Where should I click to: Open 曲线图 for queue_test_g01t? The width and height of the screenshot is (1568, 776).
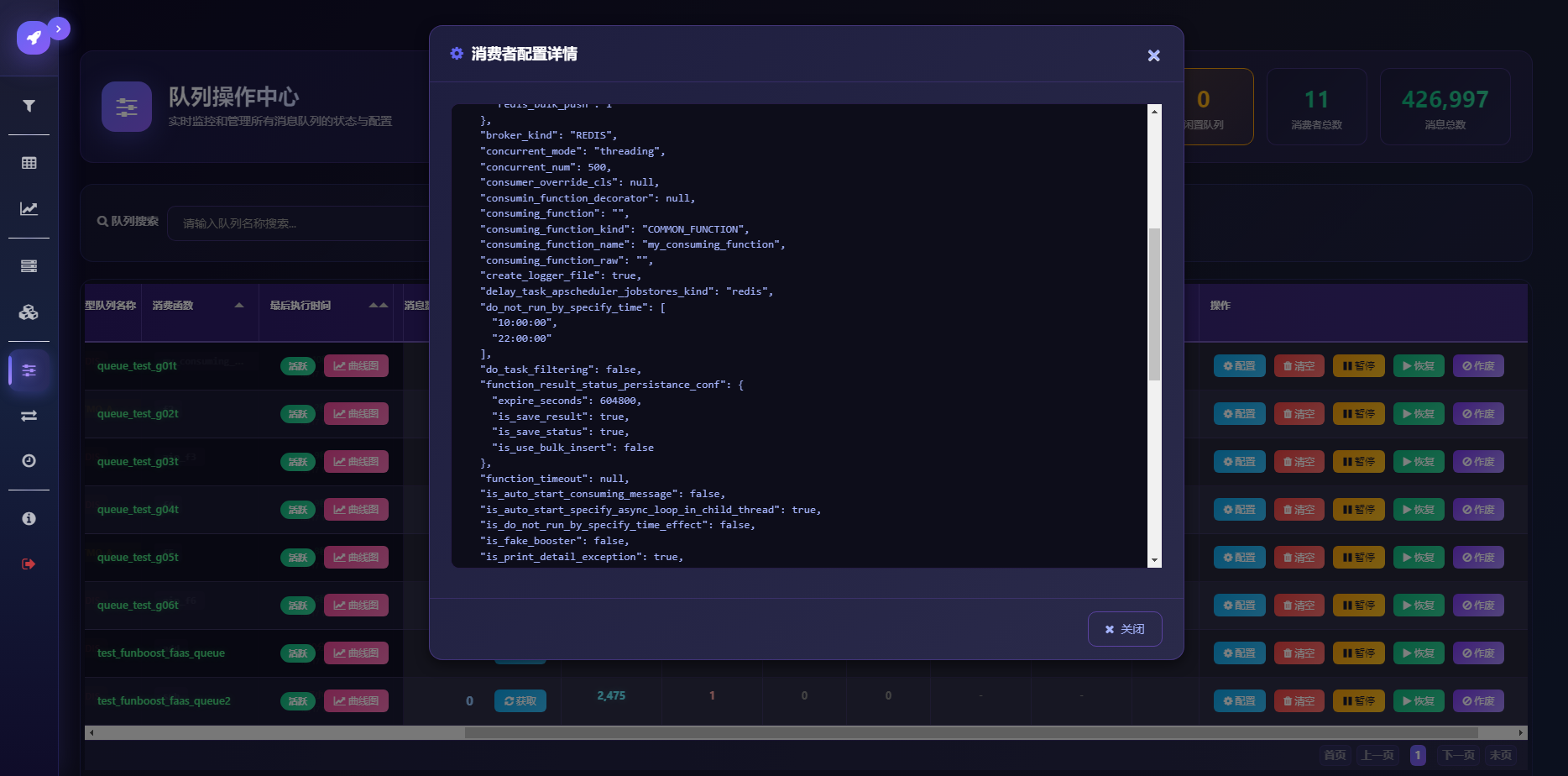(x=356, y=366)
